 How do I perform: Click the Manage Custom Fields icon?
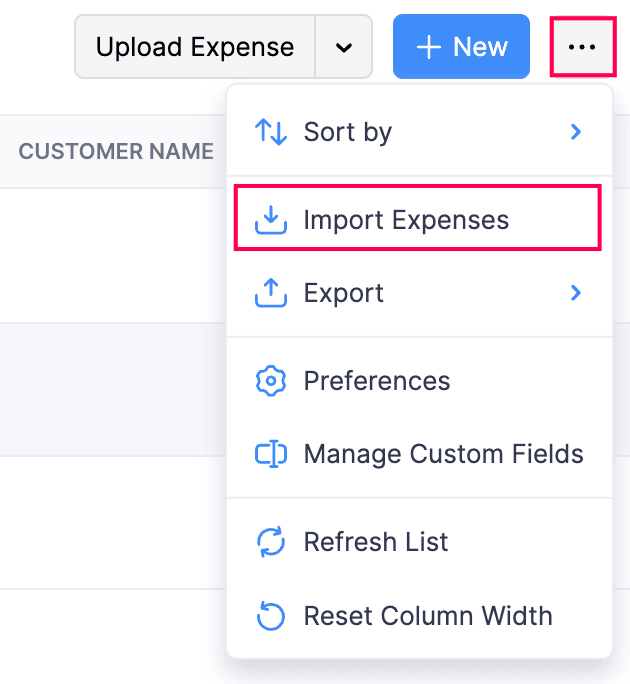271,454
